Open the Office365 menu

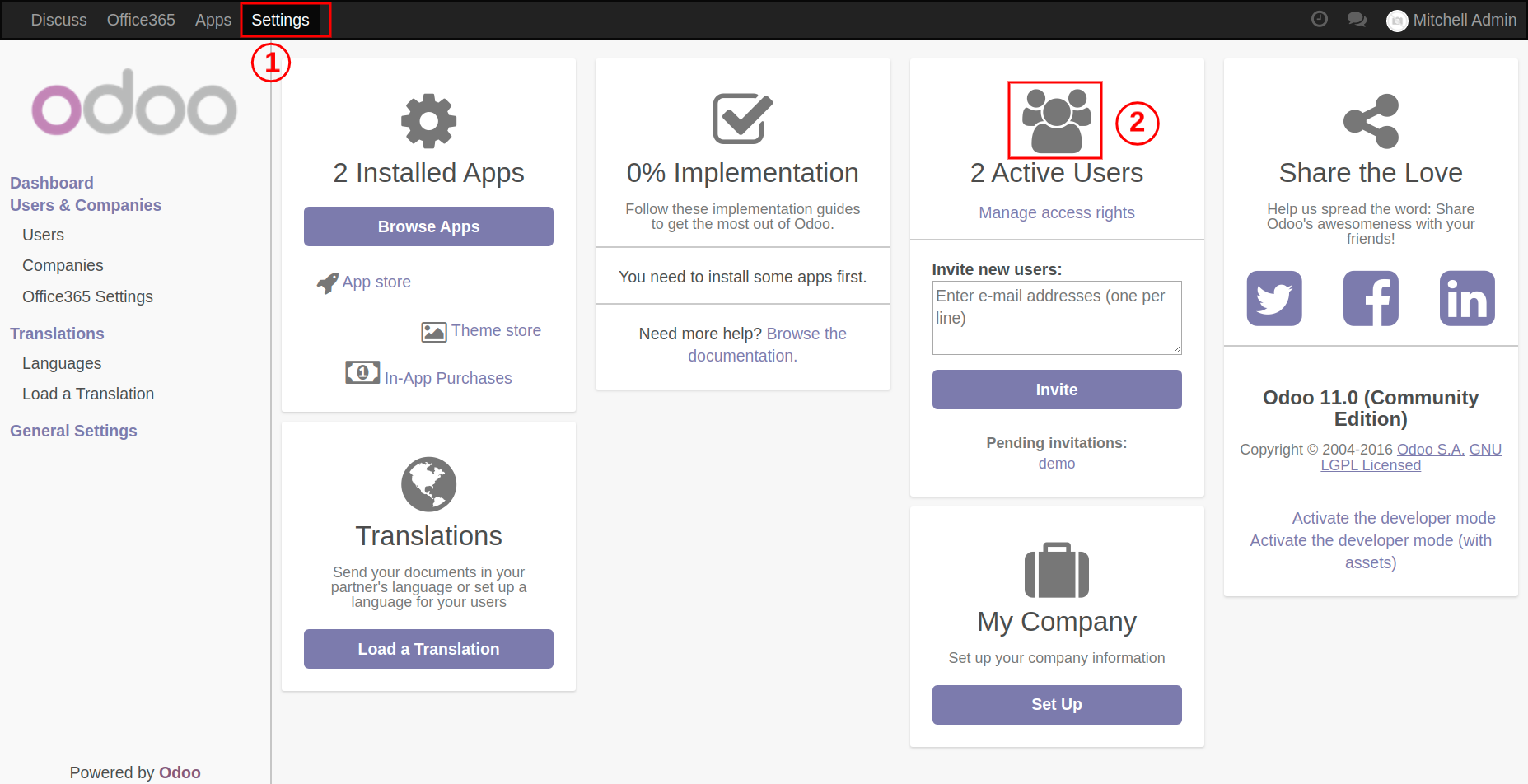(141, 20)
